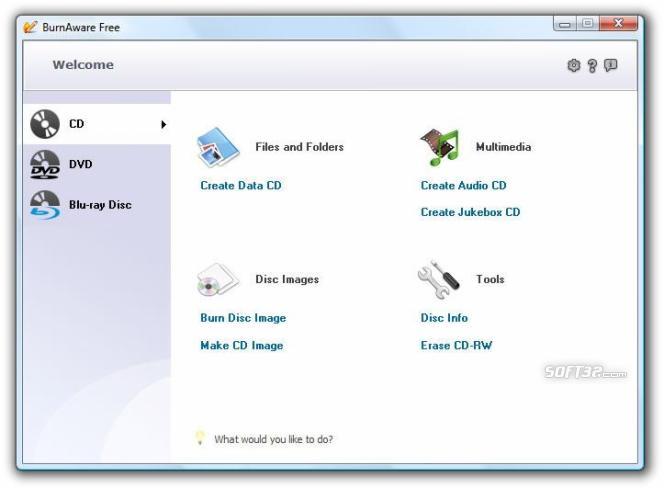Click the Files and Folders heading
This screenshot has height=489, width=664.
coord(299,147)
